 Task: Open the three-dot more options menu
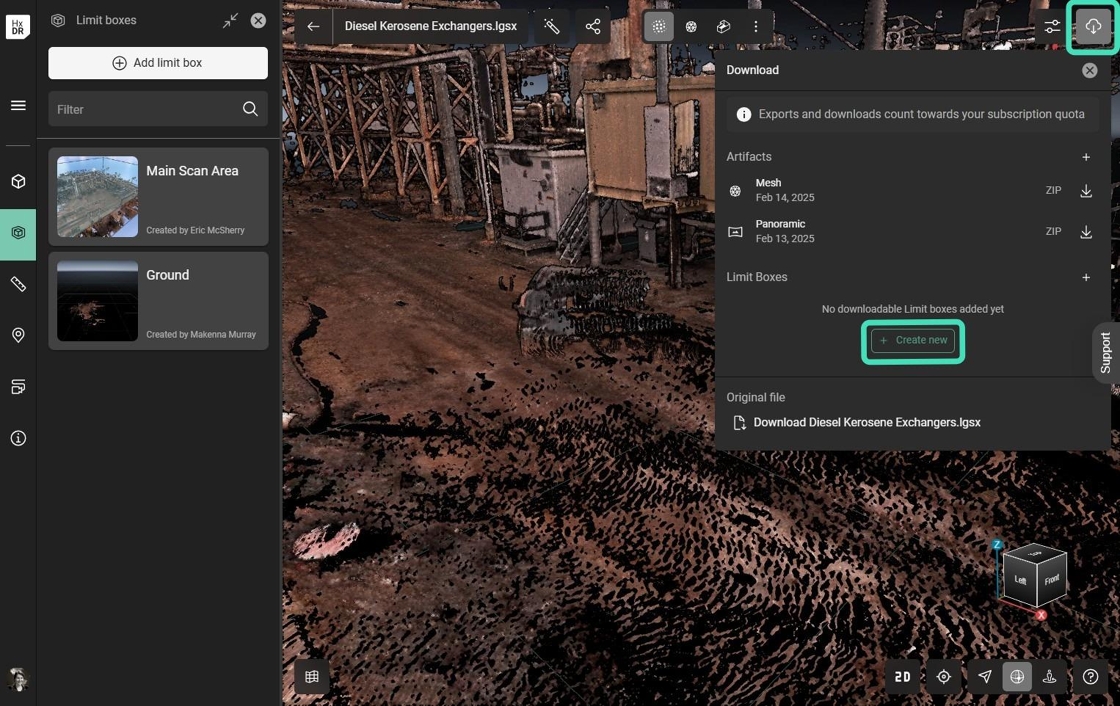756,27
